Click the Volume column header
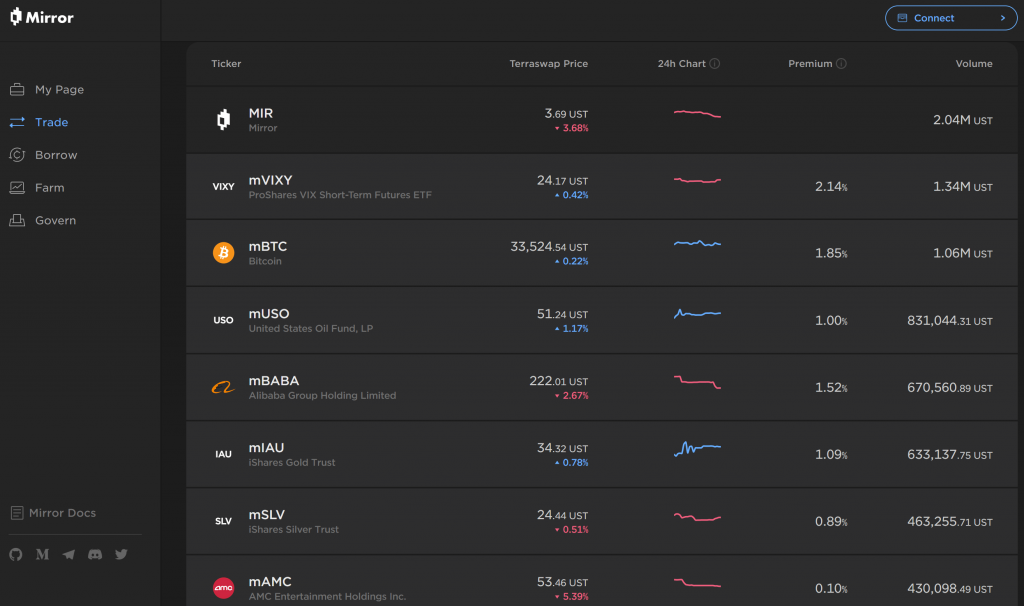The height and width of the screenshot is (606, 1024). 974,63
